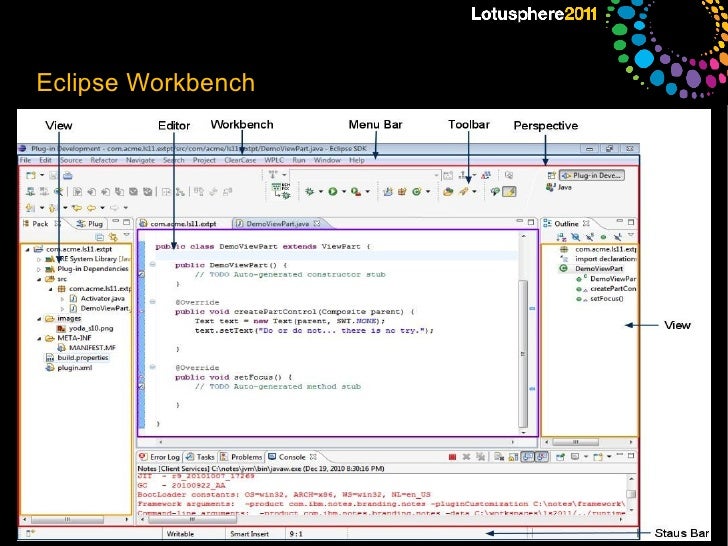
Task: Click Remove All Terminated Launches icon
Action: coord(481,457)
